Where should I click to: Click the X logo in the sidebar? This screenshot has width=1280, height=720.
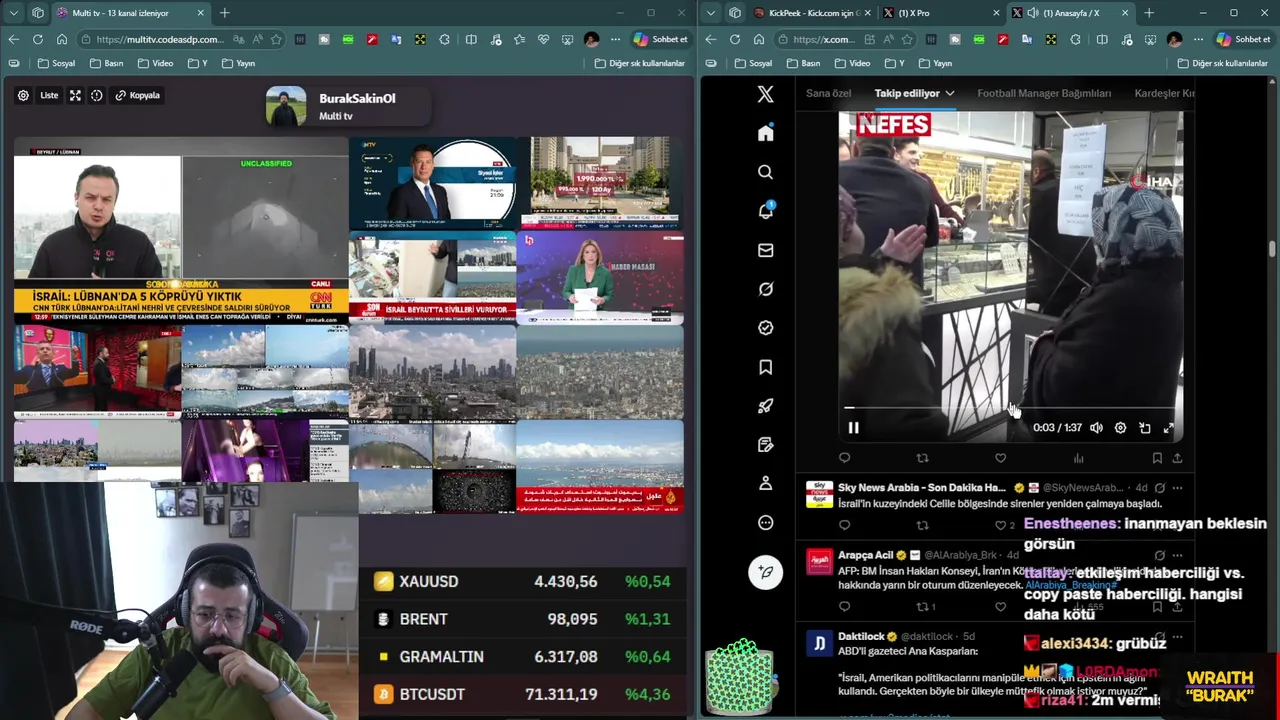(x=765, y=94)
